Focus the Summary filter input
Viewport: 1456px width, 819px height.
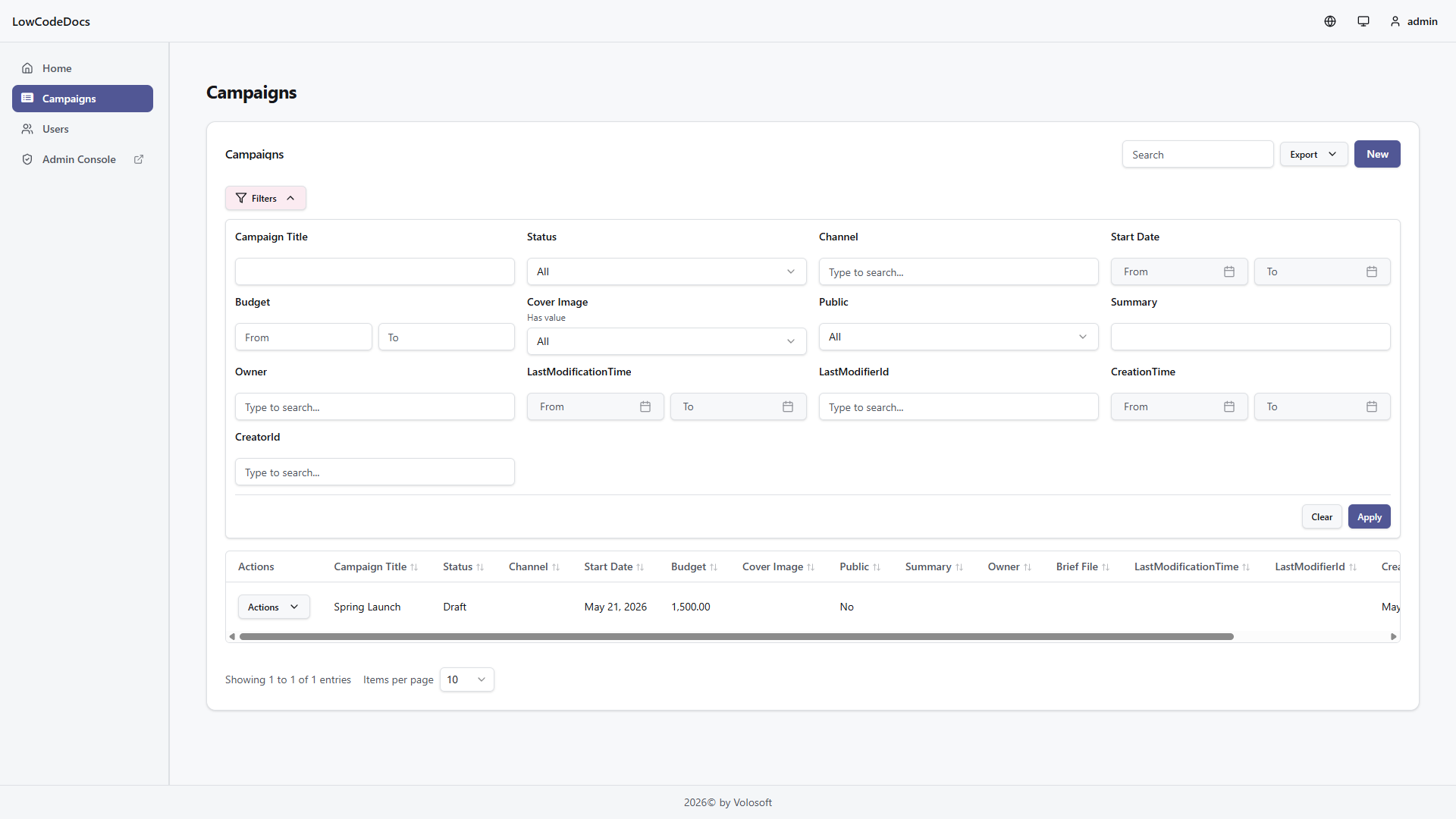(x=1250, y=337)
